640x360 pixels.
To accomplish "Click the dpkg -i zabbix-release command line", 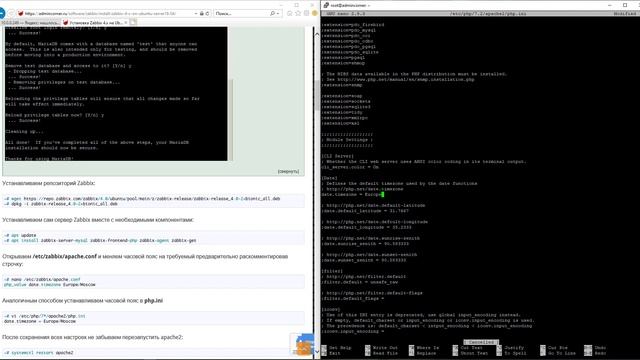I will pos(61,204).
